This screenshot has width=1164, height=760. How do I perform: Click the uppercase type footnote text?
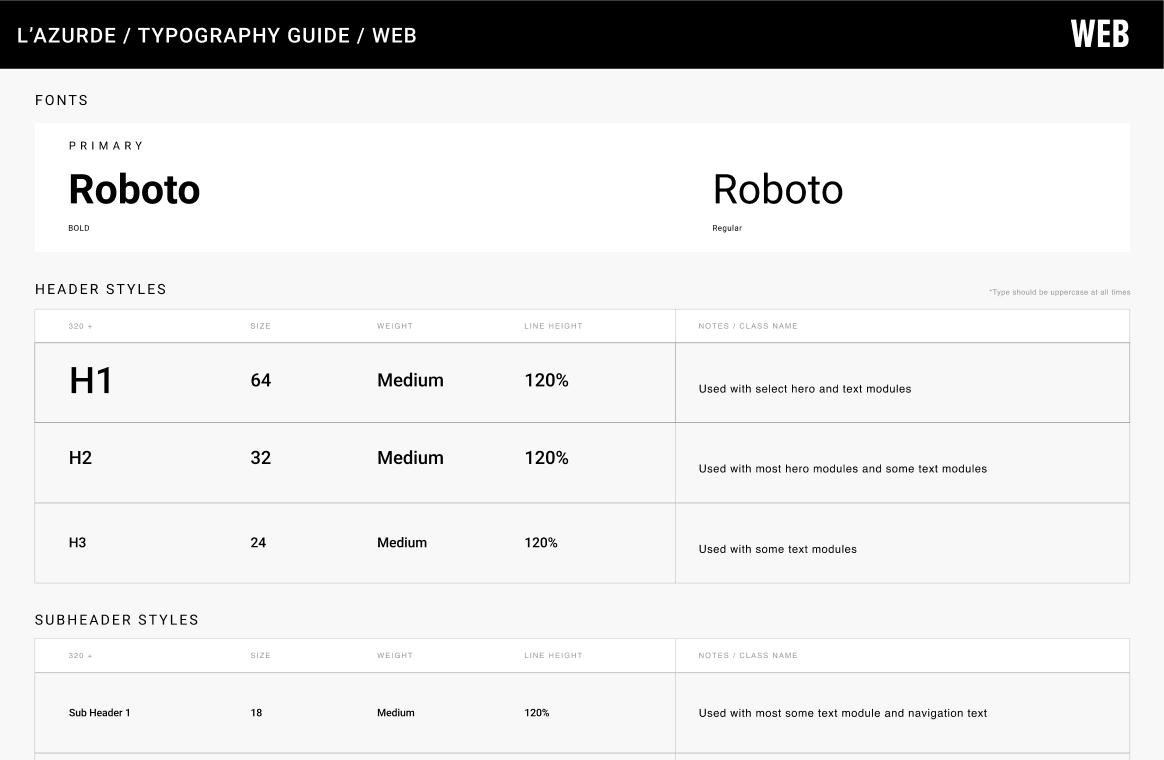1059,292
